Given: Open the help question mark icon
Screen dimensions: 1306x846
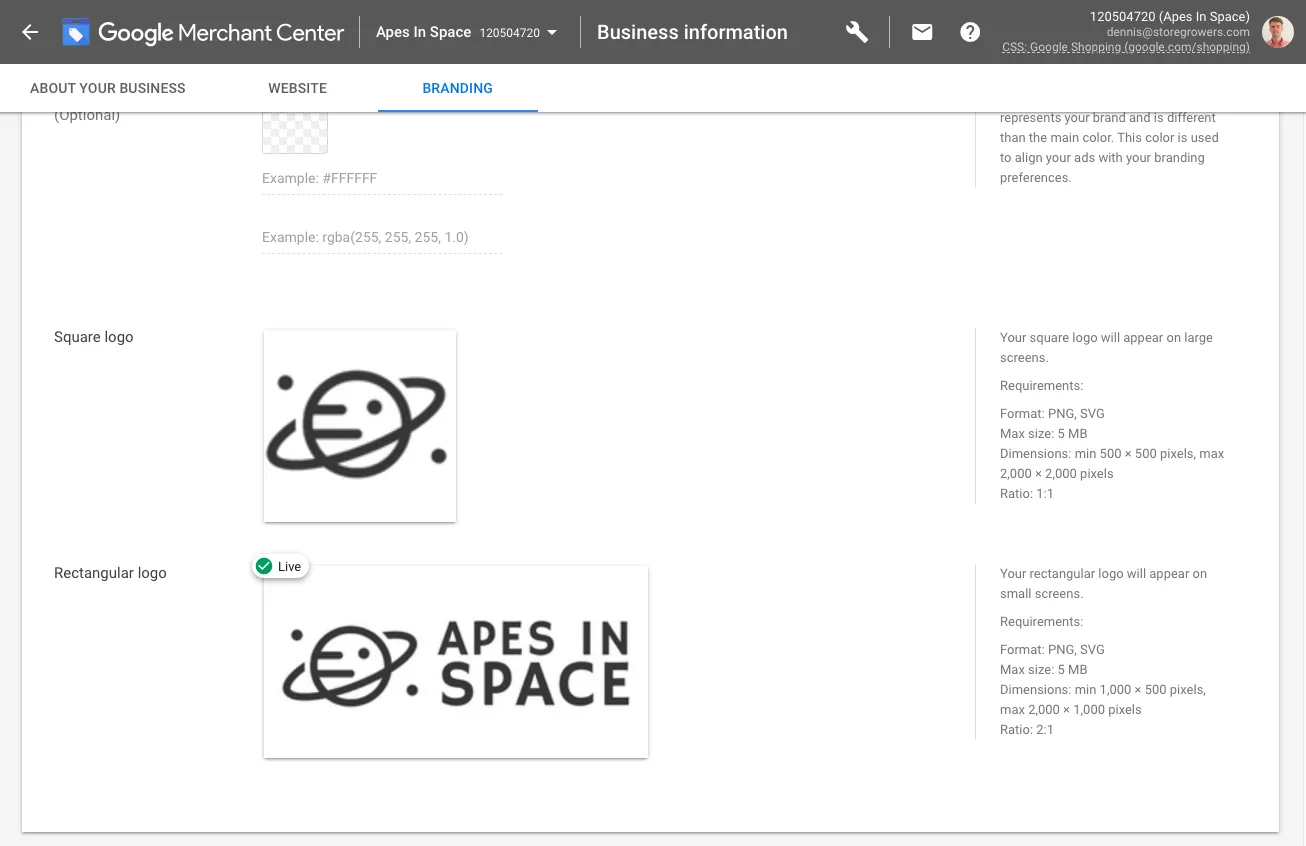Looking at the screenshot, I should (x=970, y=32).
